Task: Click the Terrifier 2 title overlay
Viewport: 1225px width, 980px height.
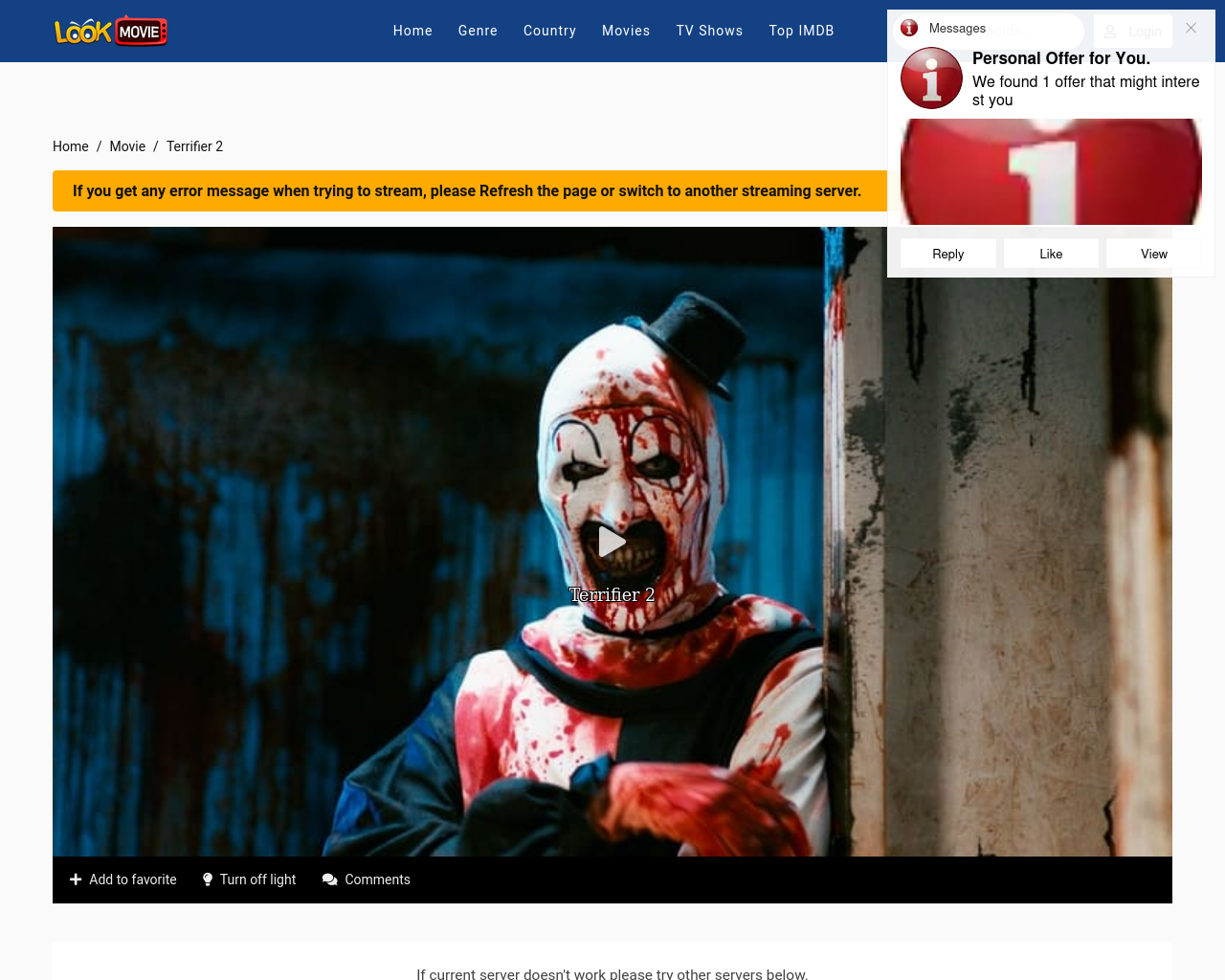Action: click(x=612, y=594)
